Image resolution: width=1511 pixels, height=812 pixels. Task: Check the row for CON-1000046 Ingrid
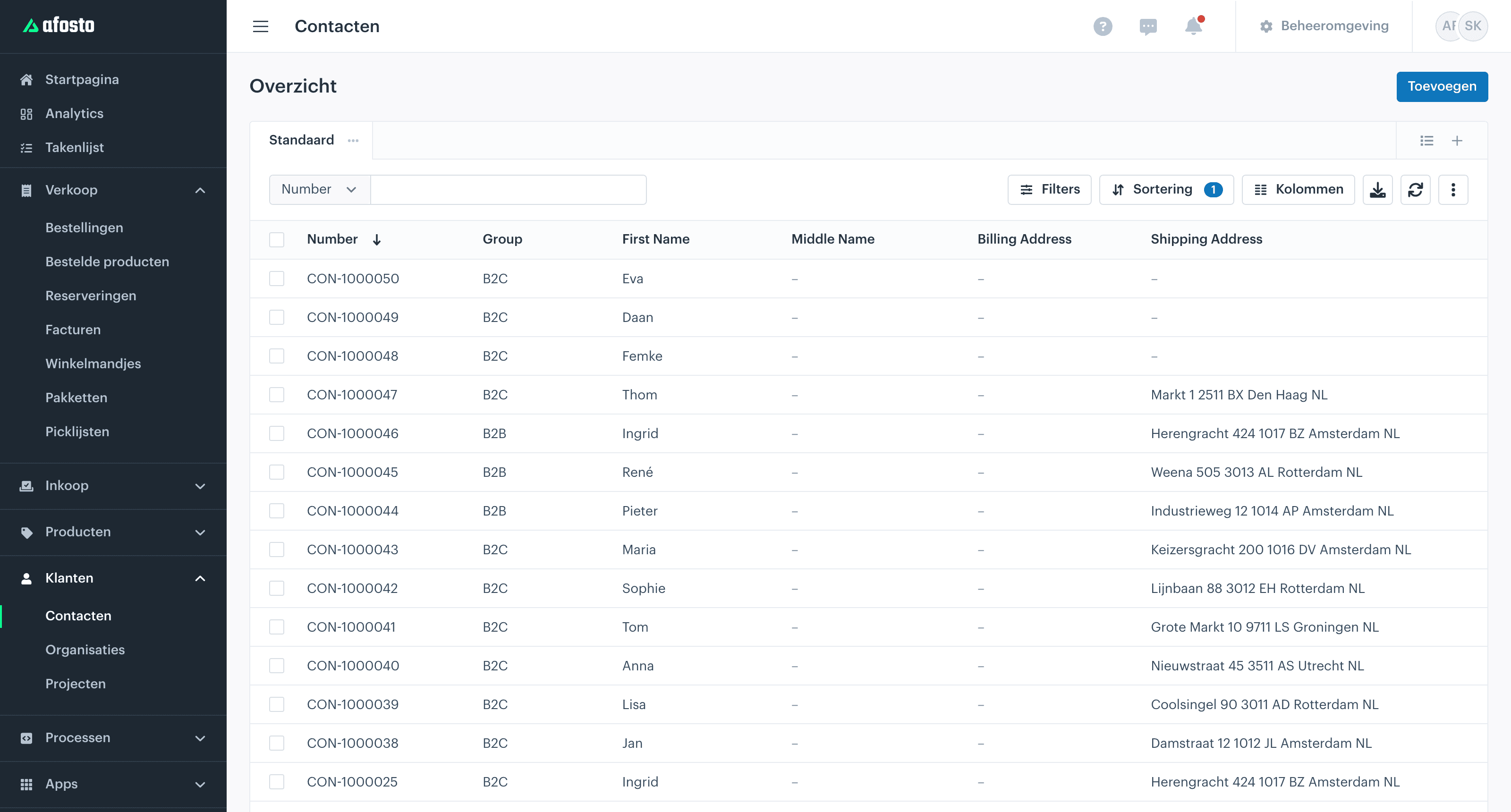click(x=277, y=433)
